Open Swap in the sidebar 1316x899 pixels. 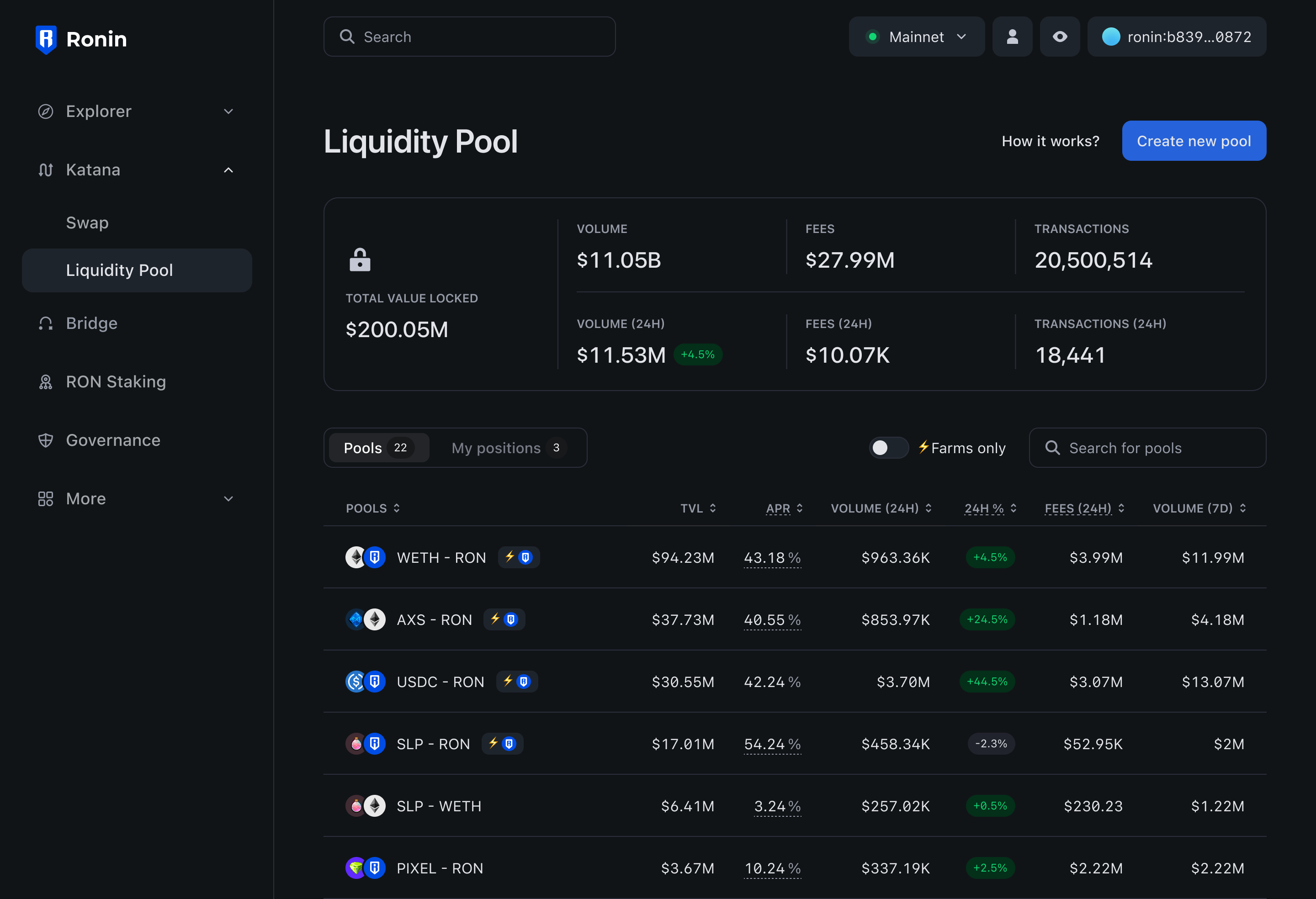pos(87,223)
